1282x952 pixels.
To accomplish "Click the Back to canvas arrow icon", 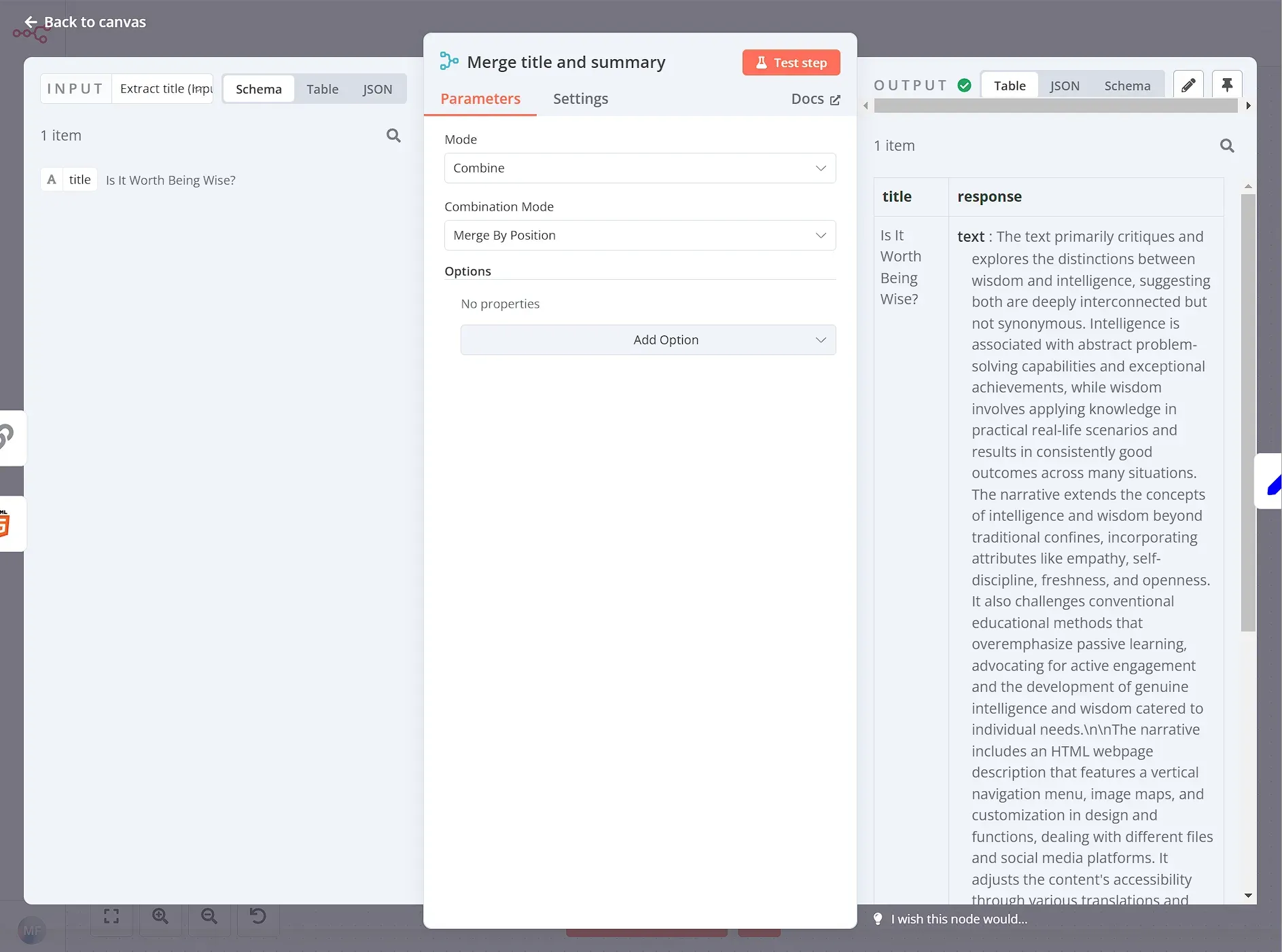I will (x=31, y=22).
